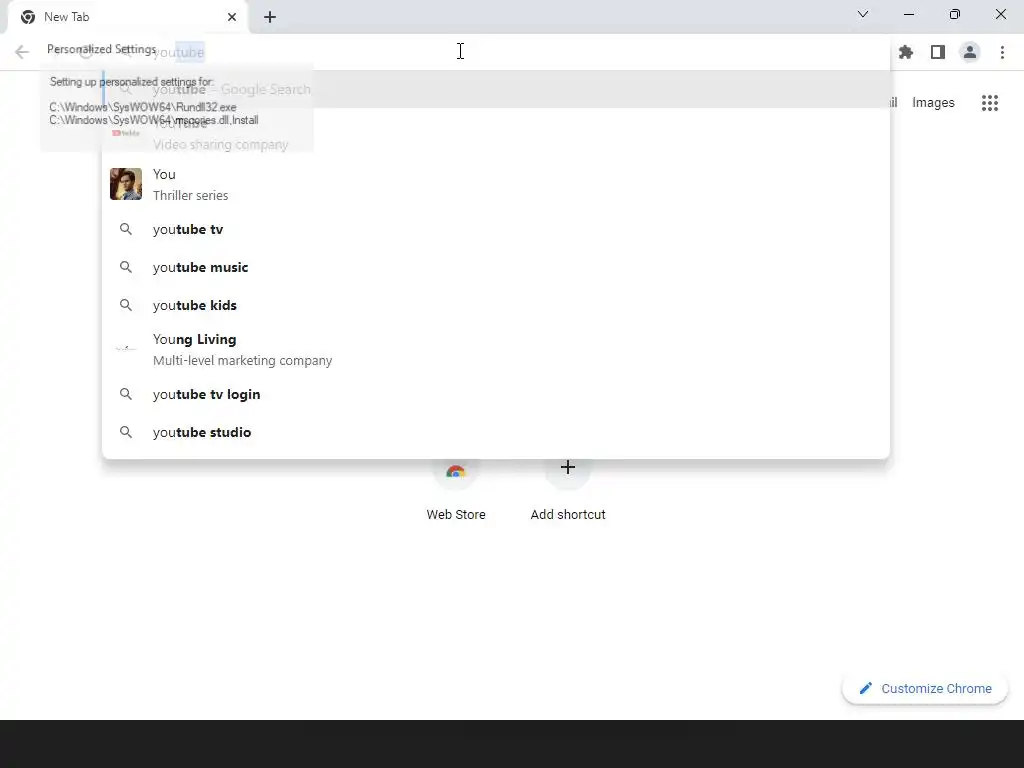Open the Google apps grid
Image resolution: width=1024 pixels, height=768 pixels.
pos(990,103)
